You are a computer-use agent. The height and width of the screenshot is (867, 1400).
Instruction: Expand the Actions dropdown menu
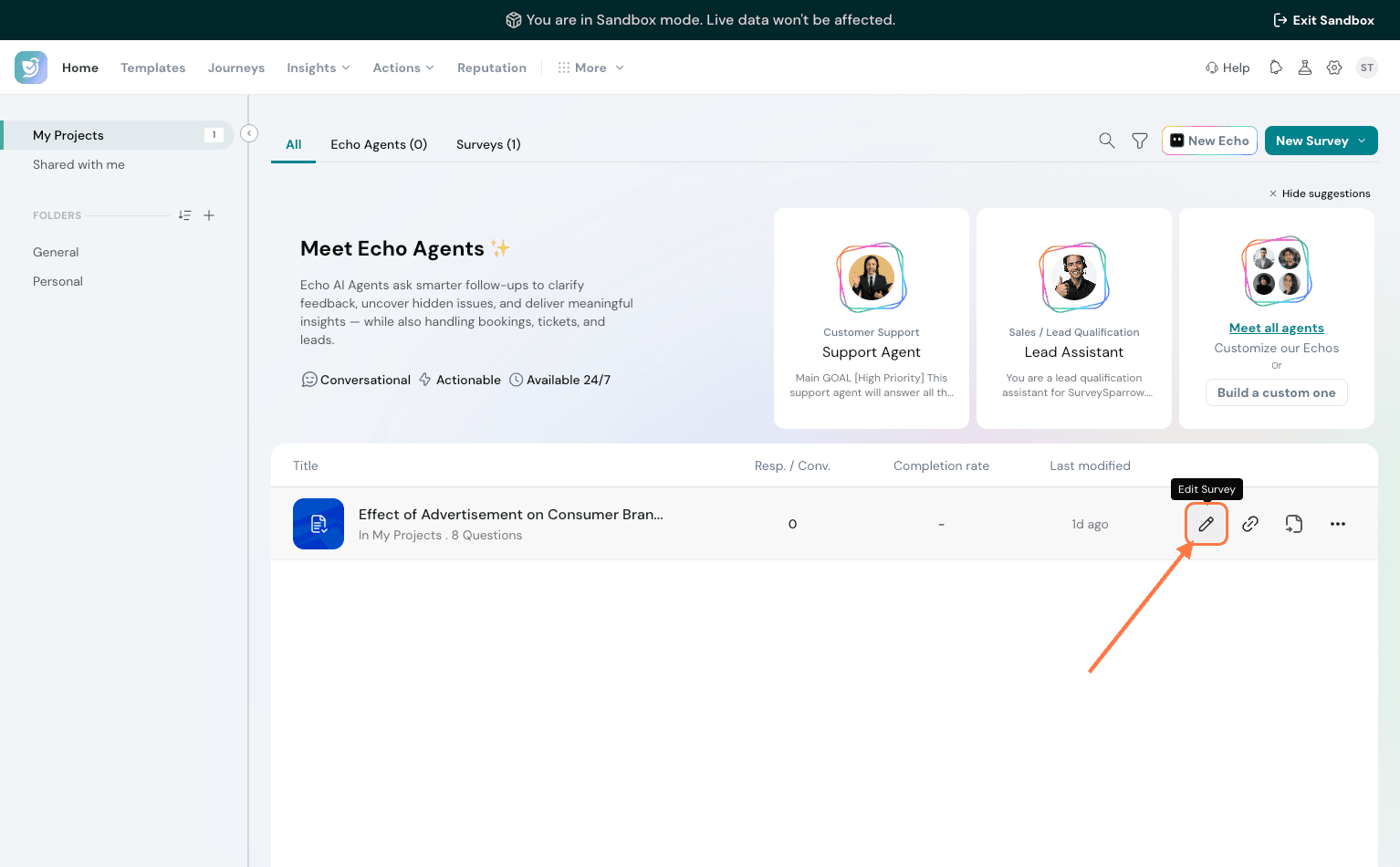click(403, 68)
